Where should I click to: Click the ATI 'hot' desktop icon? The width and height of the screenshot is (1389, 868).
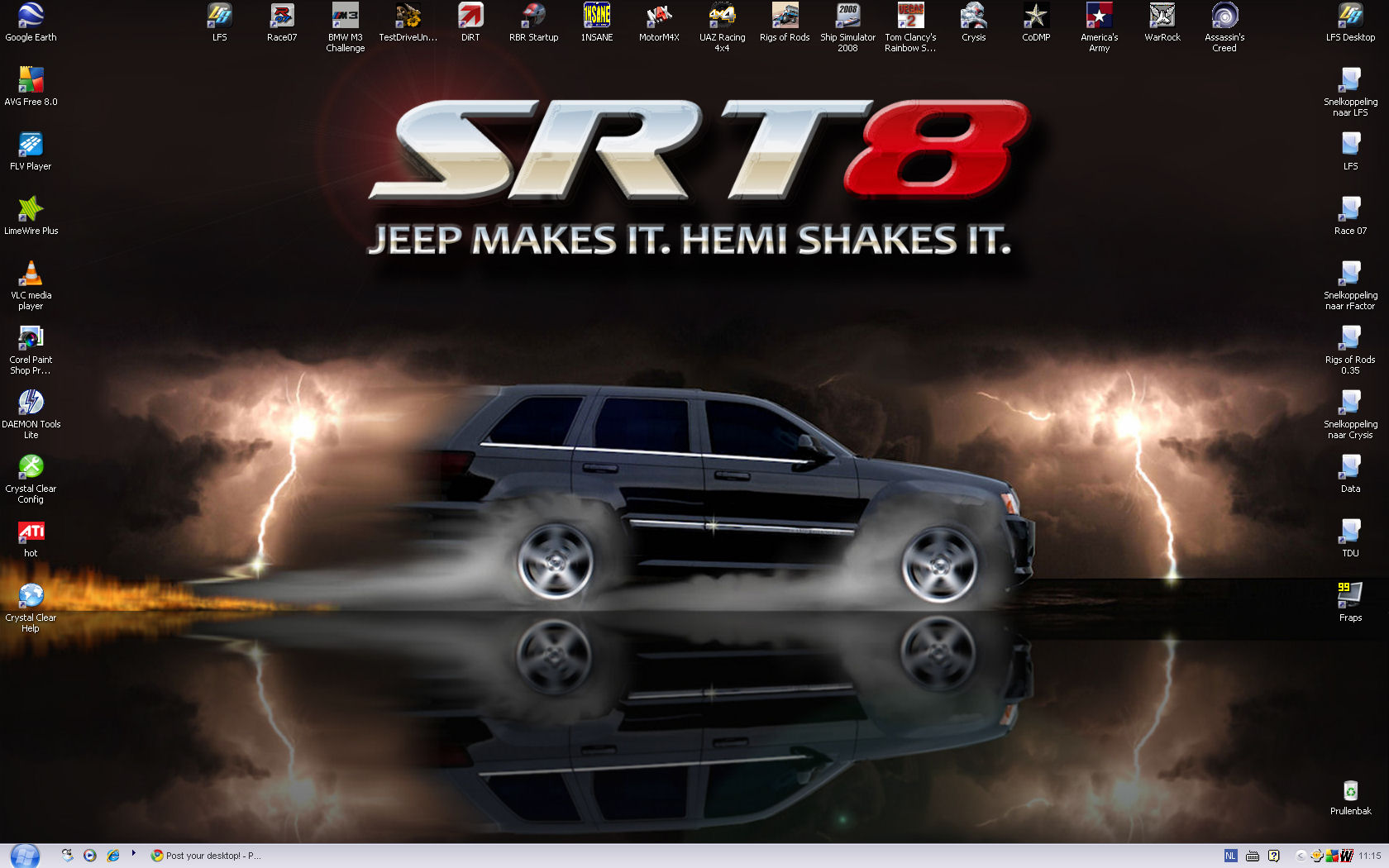tap(31, 538)
